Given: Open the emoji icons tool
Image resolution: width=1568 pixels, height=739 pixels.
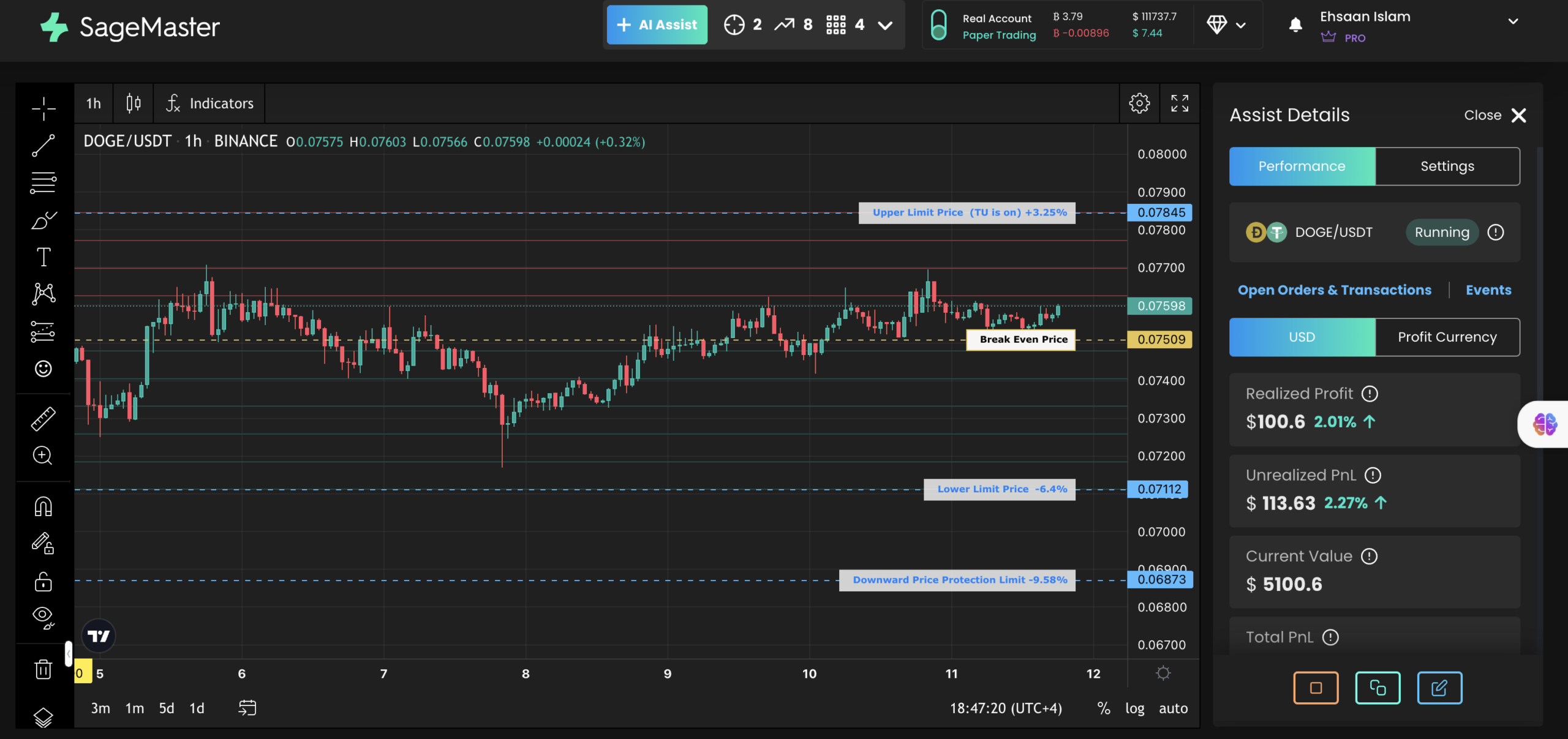Looking at the screenshot, I should point(43,369).
